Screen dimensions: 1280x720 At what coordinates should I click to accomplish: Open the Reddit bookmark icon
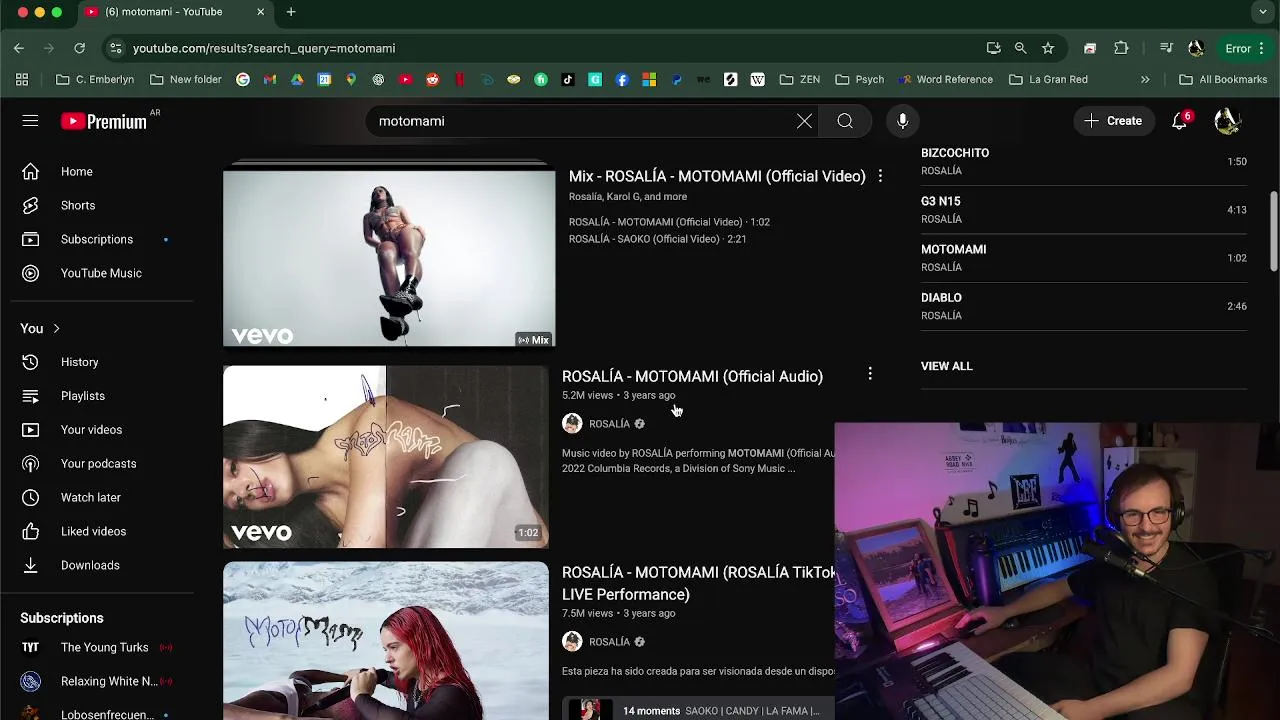pyautogui.click(x=432, y=79)
